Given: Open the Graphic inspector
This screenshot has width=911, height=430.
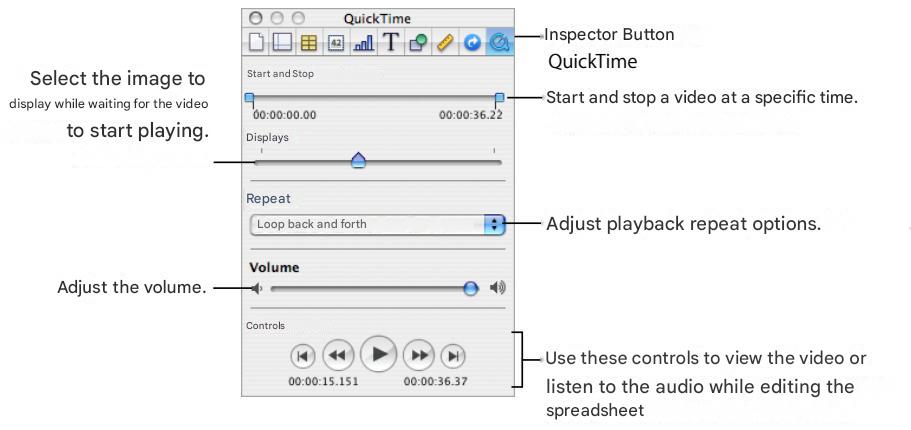Looking at the screenshot, I should point(418,42).
